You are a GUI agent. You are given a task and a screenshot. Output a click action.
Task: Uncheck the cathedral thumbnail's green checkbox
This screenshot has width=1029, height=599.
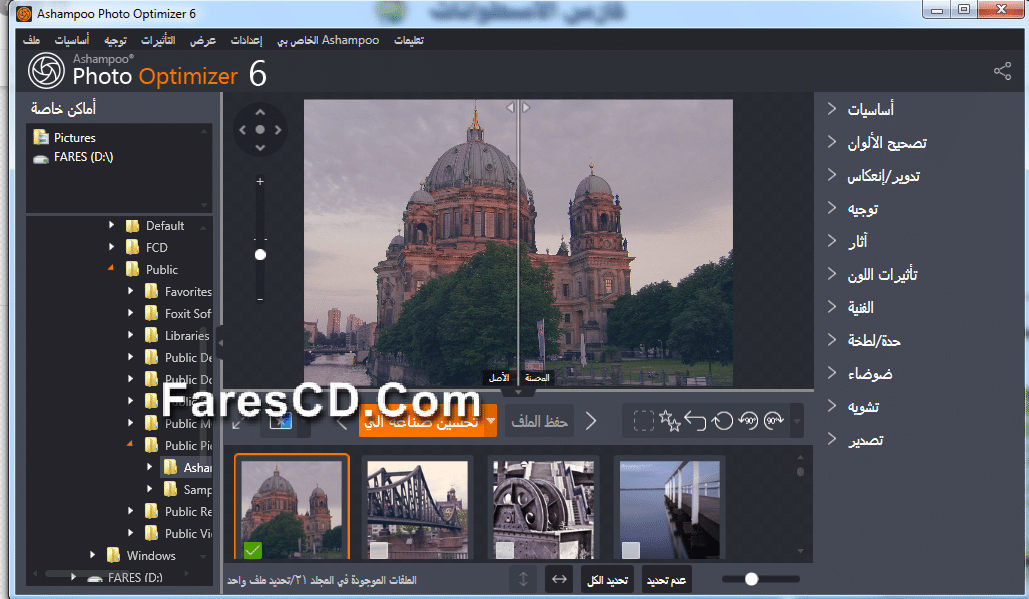tap(252, 550)
